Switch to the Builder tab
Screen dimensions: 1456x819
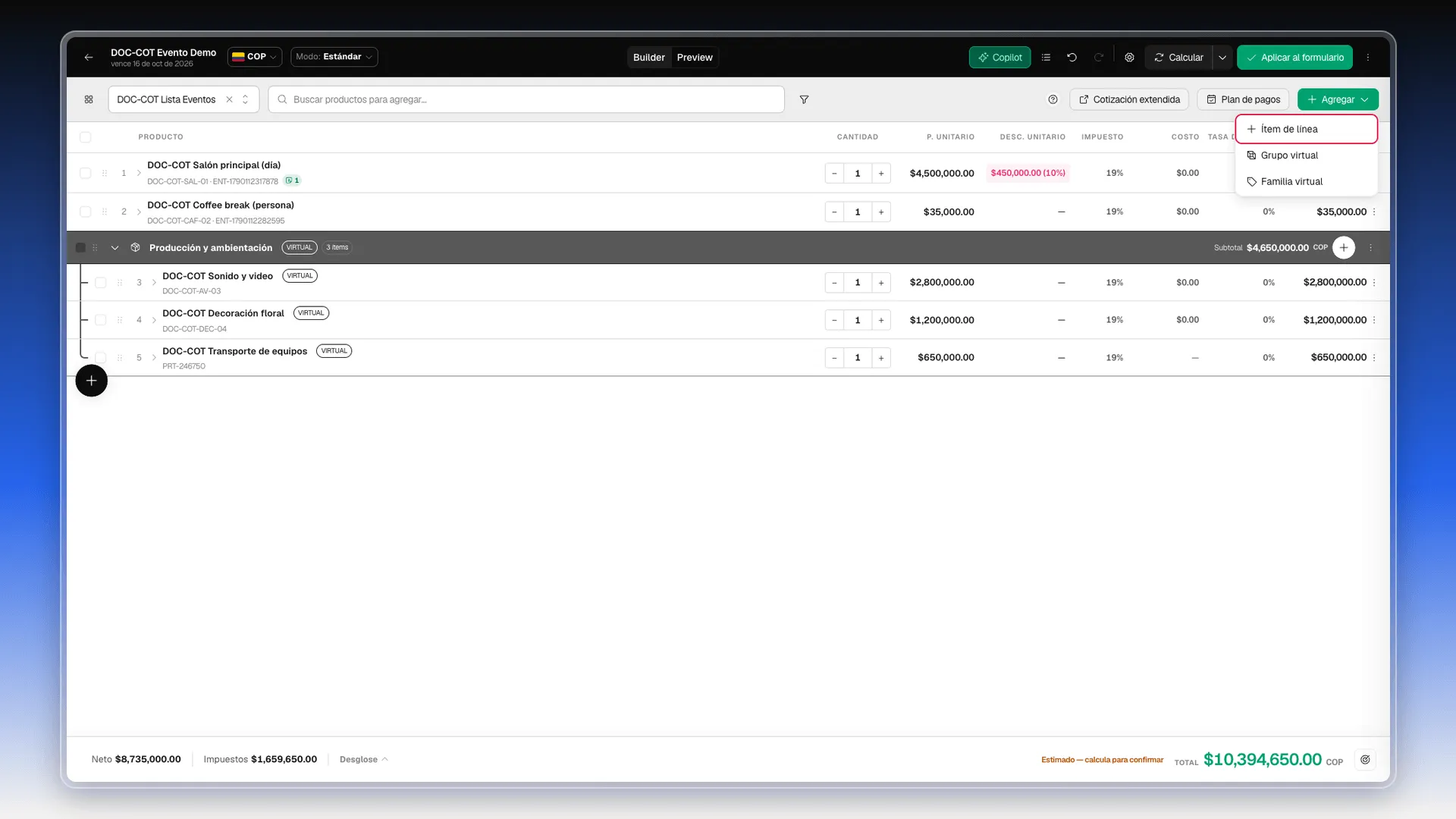click(x=649, y=58)
